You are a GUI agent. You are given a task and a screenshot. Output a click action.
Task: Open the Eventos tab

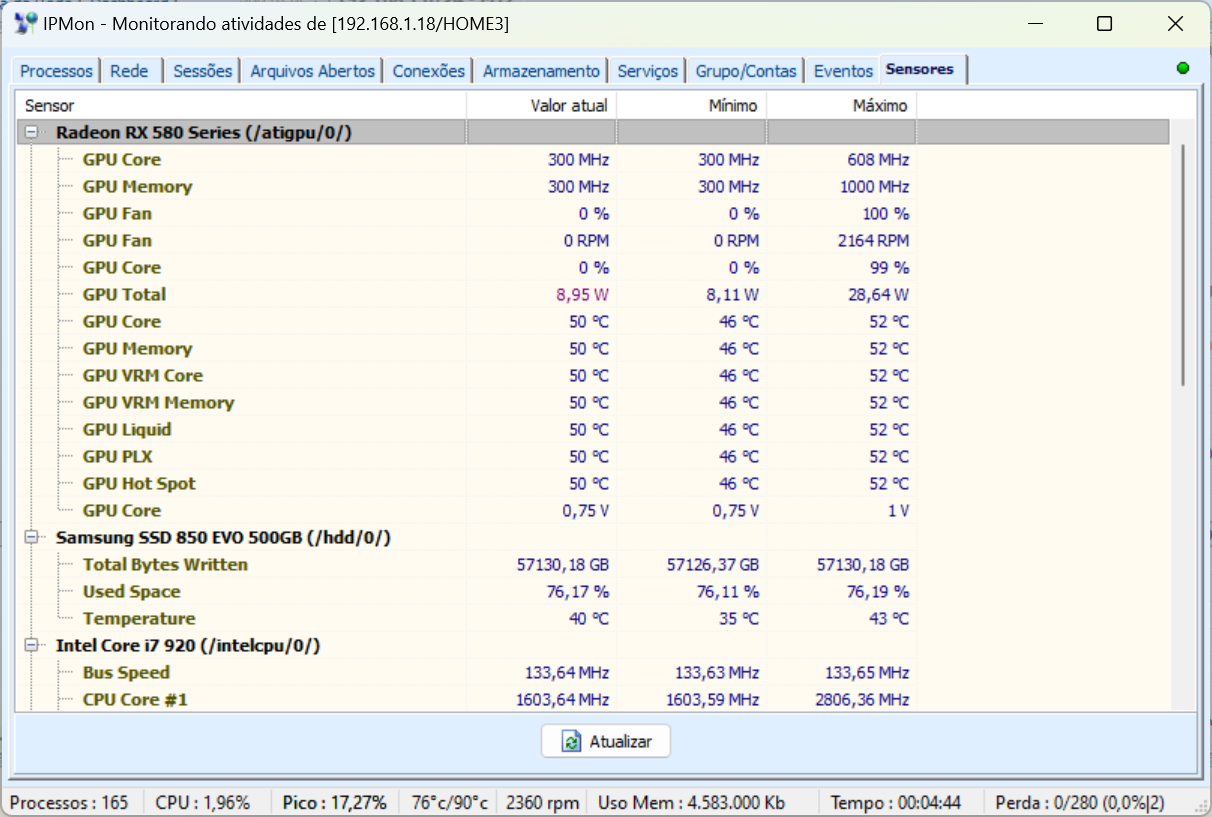point(843,71)
